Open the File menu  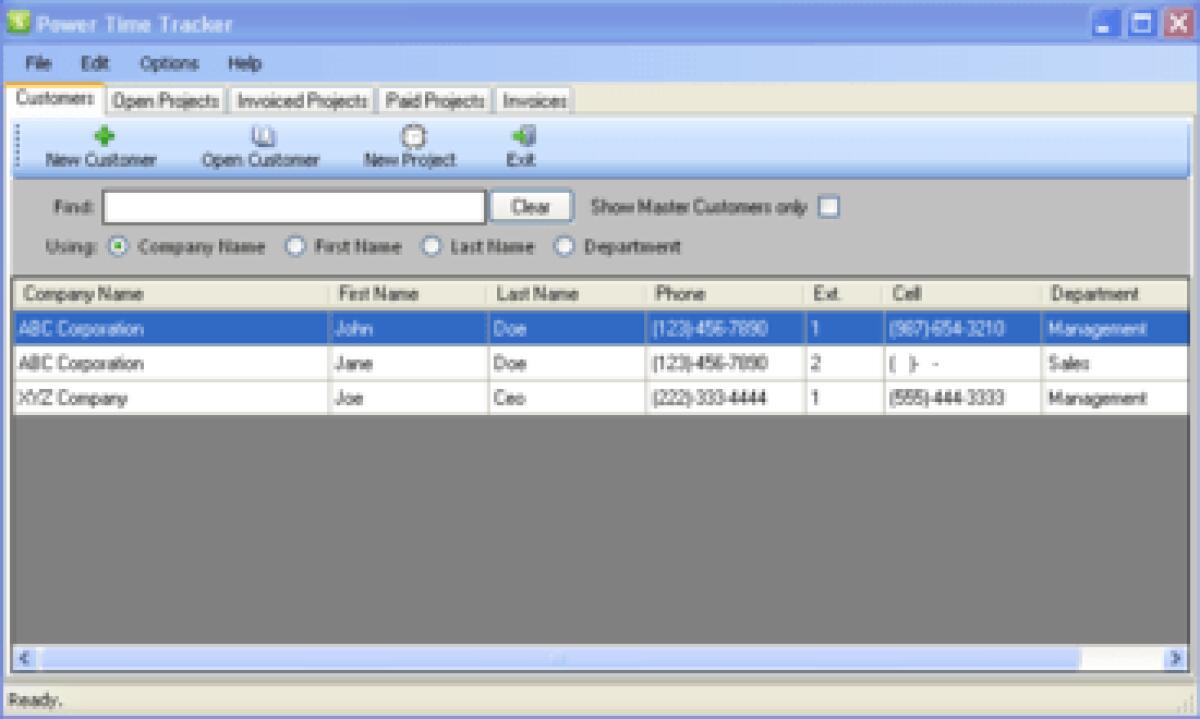point(37,63)
